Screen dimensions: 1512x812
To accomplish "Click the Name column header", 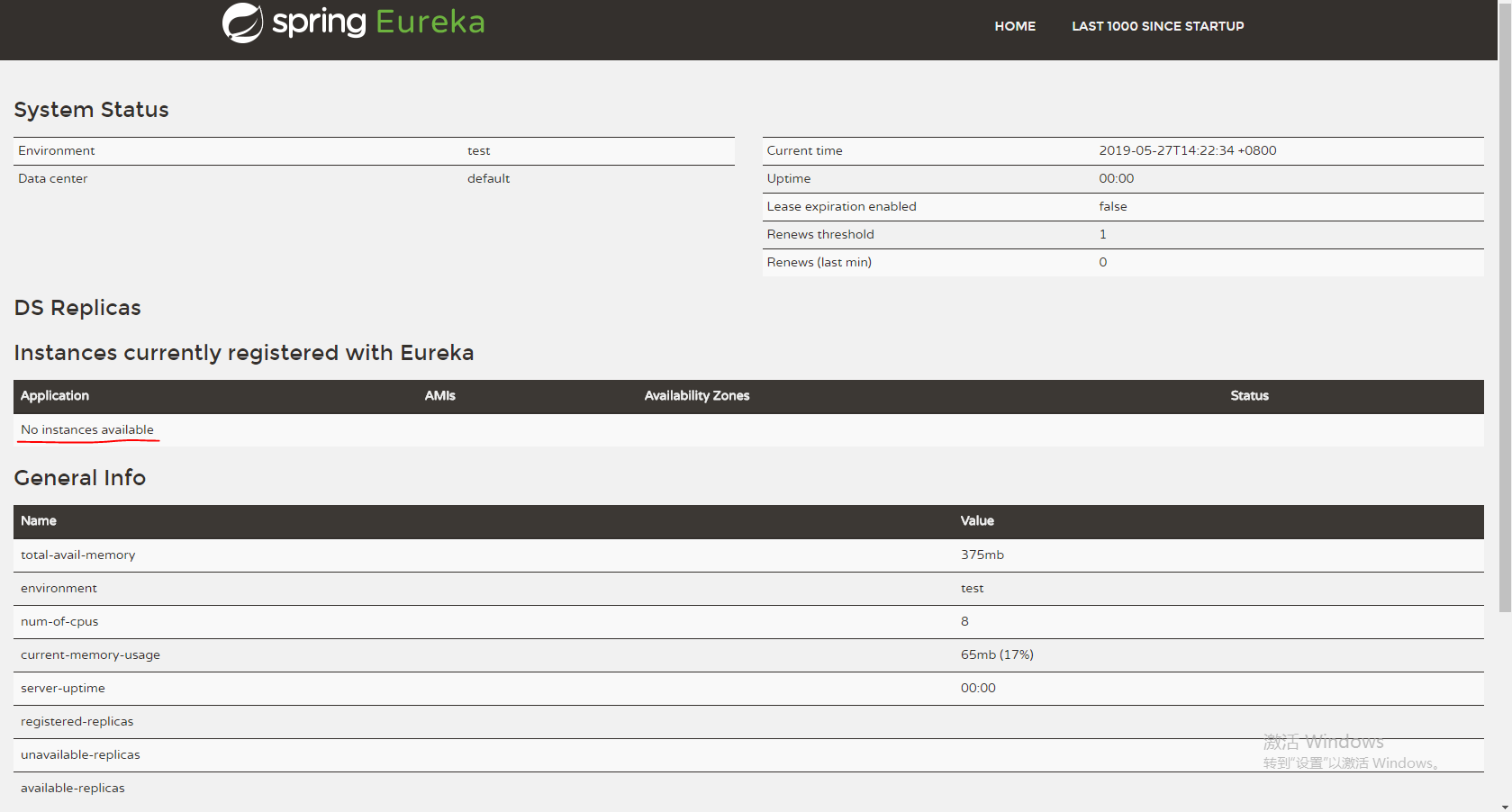I will 39,520.
